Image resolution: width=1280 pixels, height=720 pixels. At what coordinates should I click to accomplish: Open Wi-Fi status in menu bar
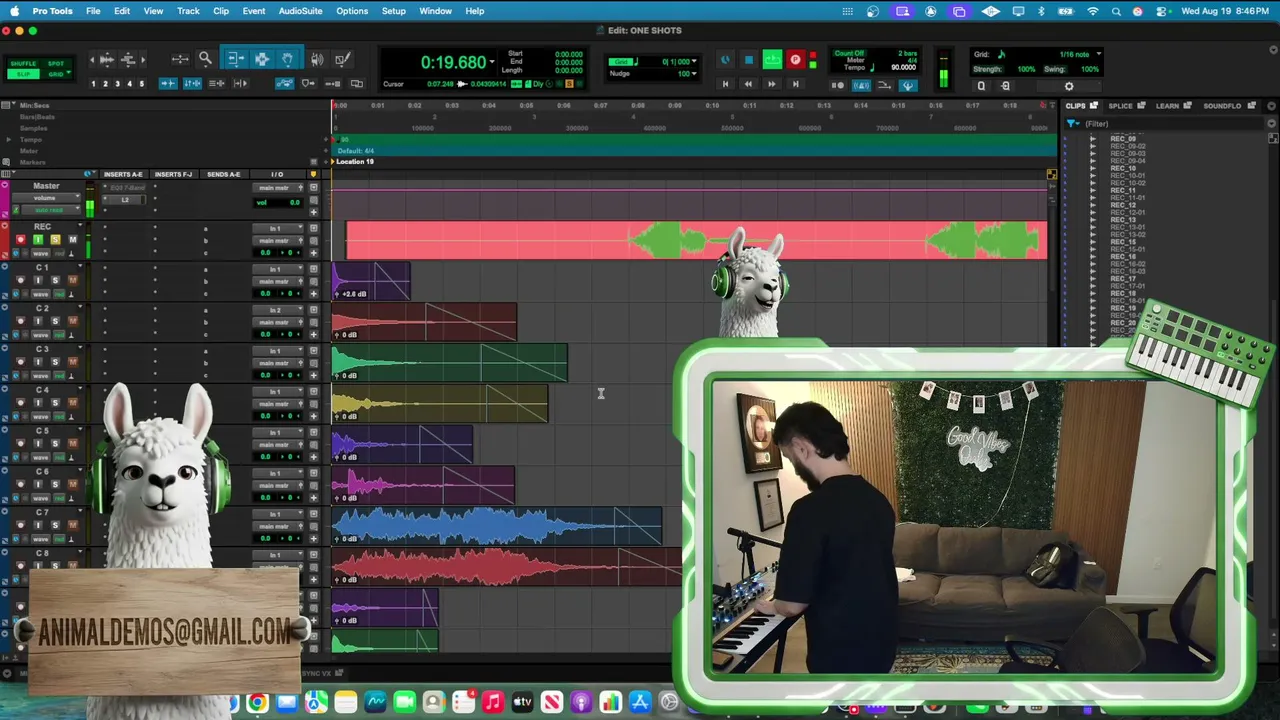coord(1092,11)
